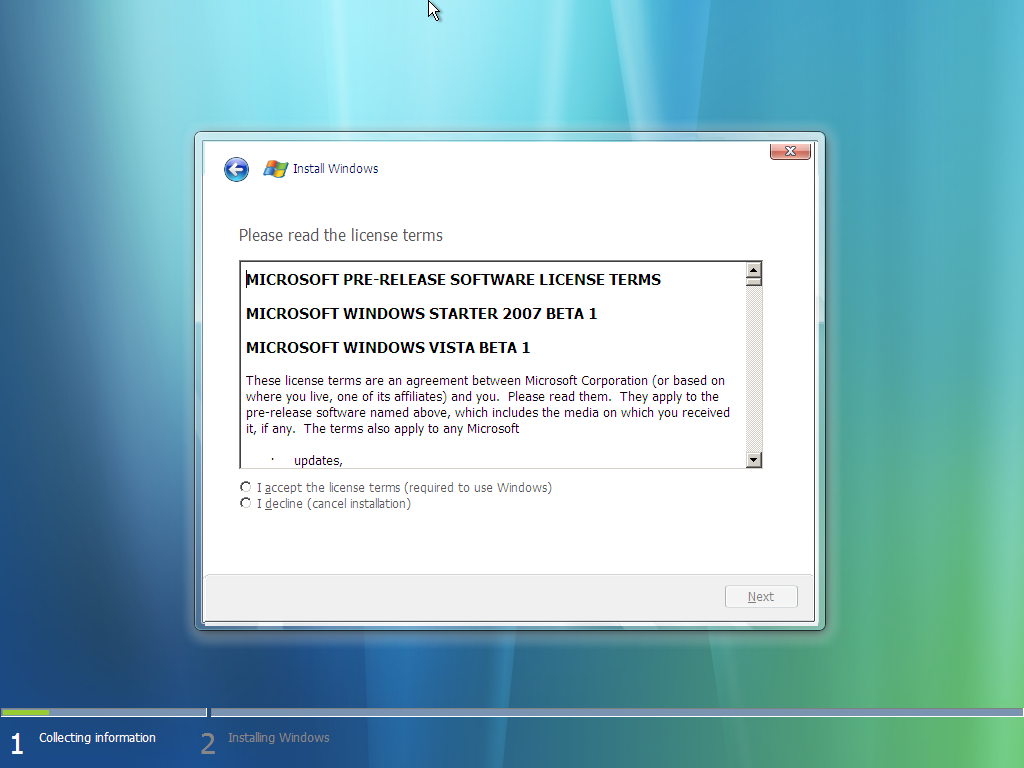Image resolution: width=1024 pixels, height=768 pixels.
Task: Click the 'Install Windows' title text
Action: pyautogui.click(x=336, y=168)
